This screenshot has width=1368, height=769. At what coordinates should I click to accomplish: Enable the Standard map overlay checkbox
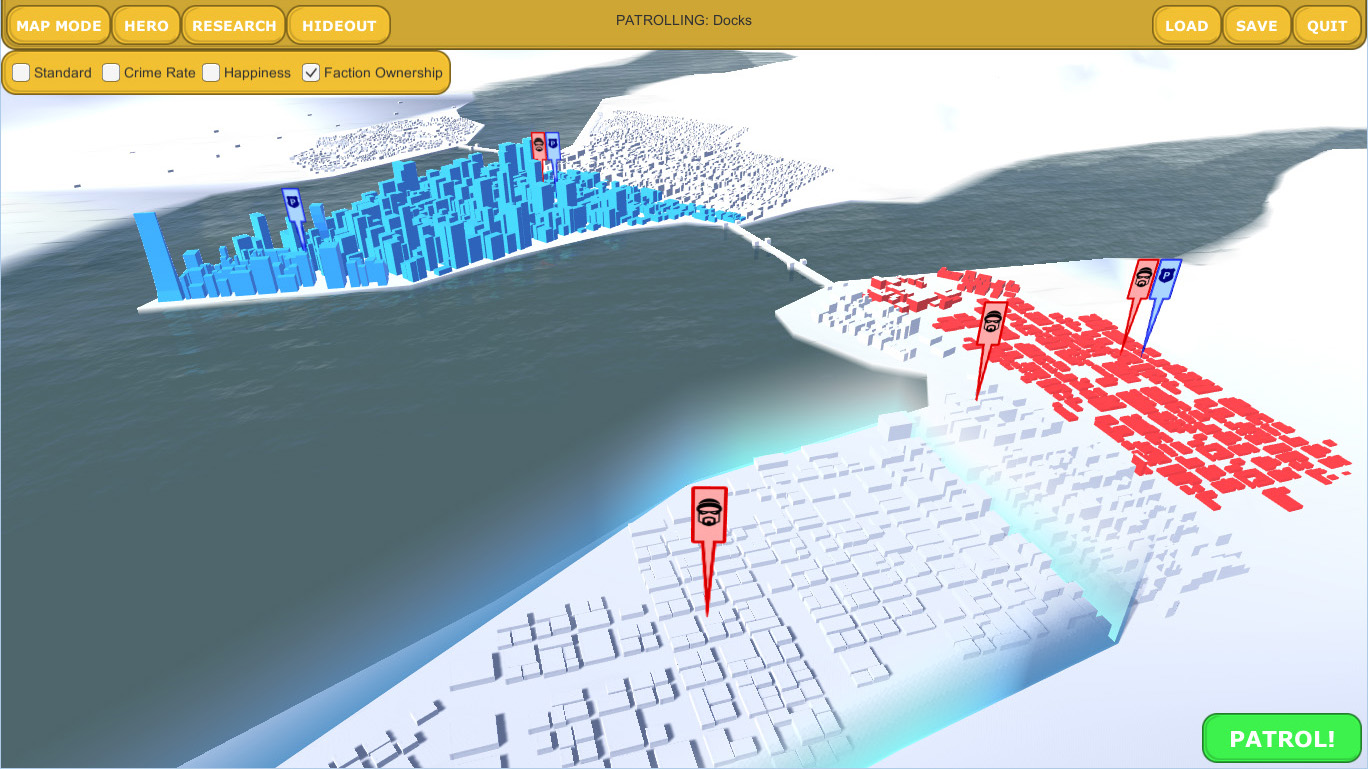point(21,73)
